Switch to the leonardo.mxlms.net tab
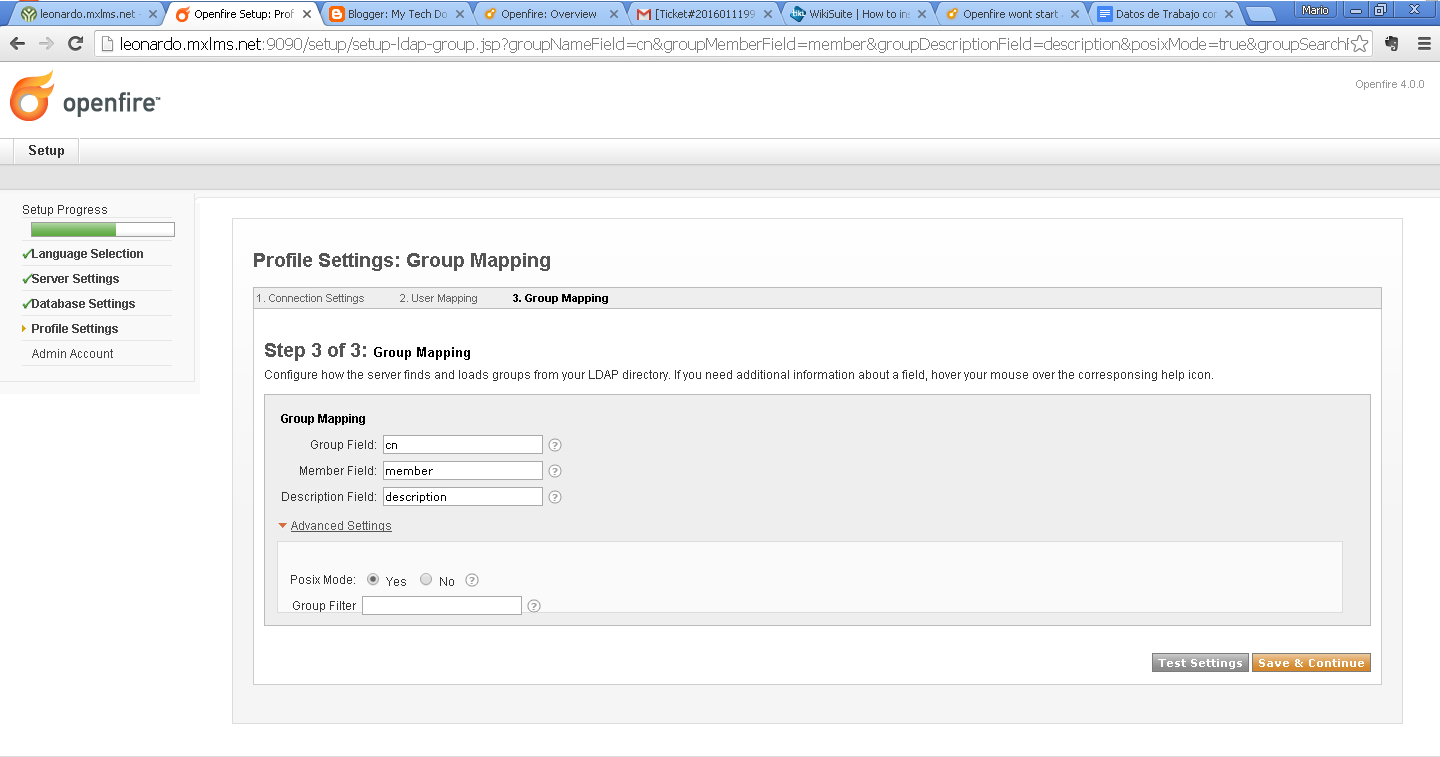This screenshot has width=1440, height=757. 87,14
